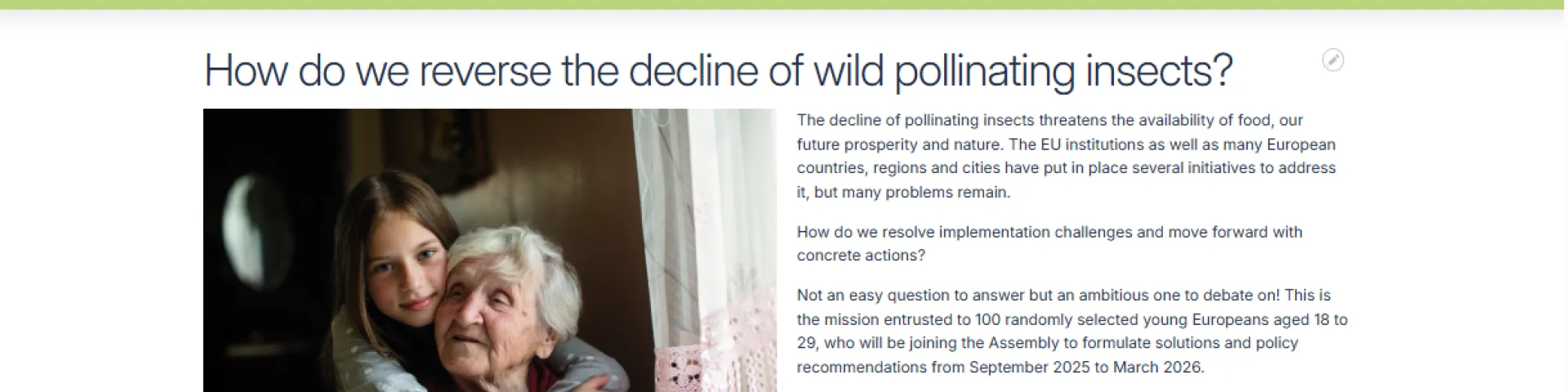1568x392 pixels.
Task: Click the word "How" starting the heading
Action: click(246, 71)
